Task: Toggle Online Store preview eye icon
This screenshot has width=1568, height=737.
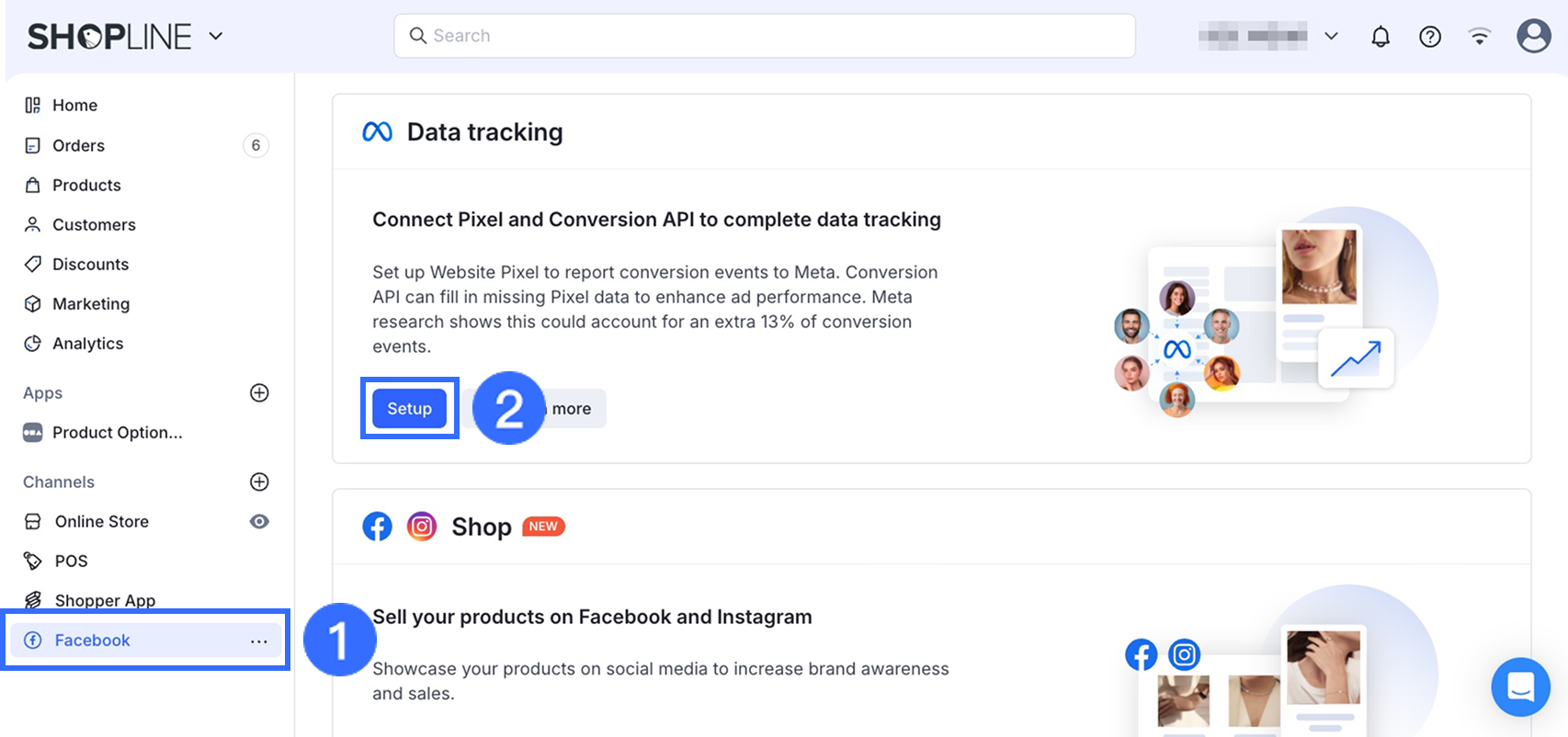Action: [x=259, y=522]
